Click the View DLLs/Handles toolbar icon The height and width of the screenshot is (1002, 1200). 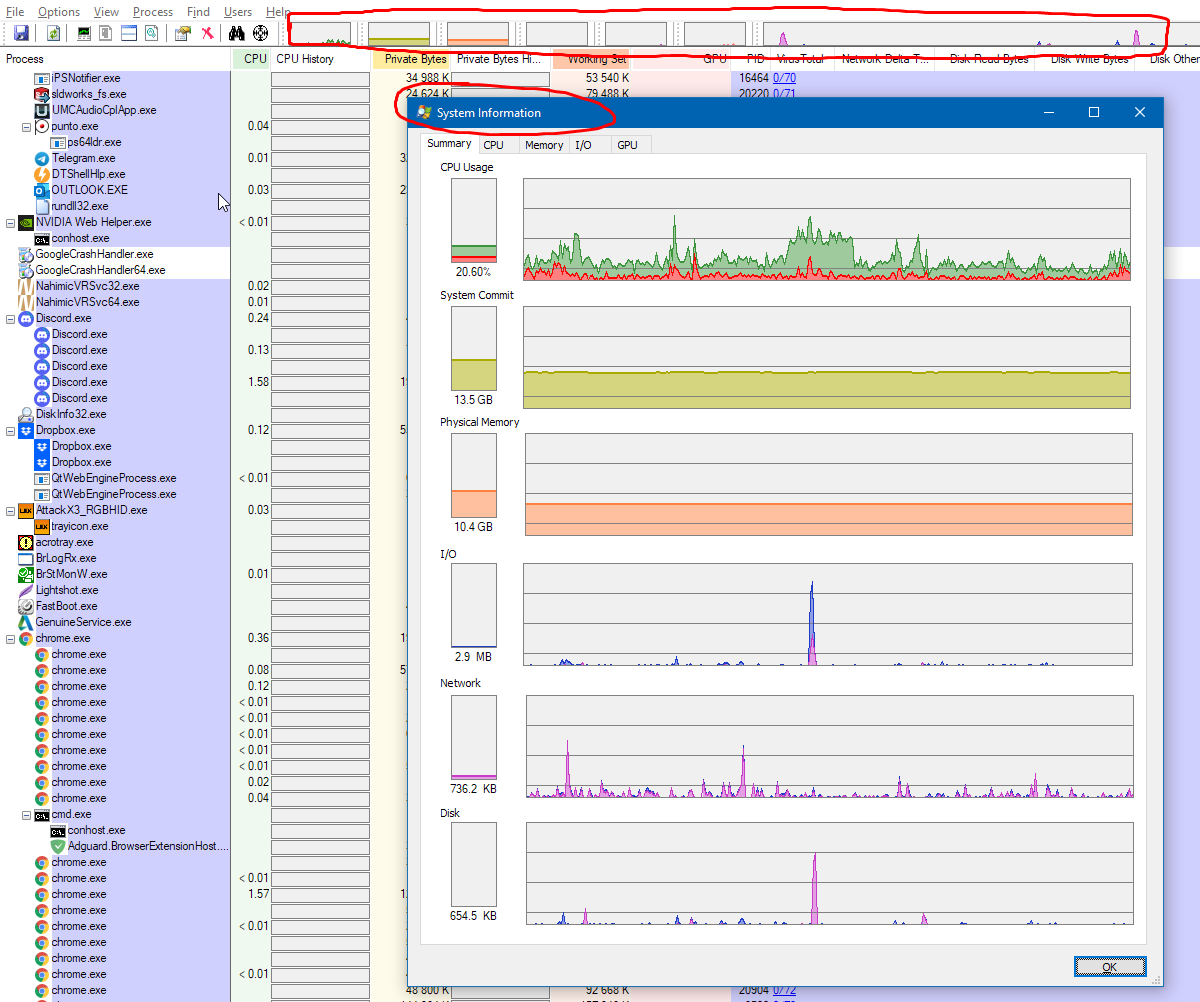pyautogui.click(x=151, y=33)
